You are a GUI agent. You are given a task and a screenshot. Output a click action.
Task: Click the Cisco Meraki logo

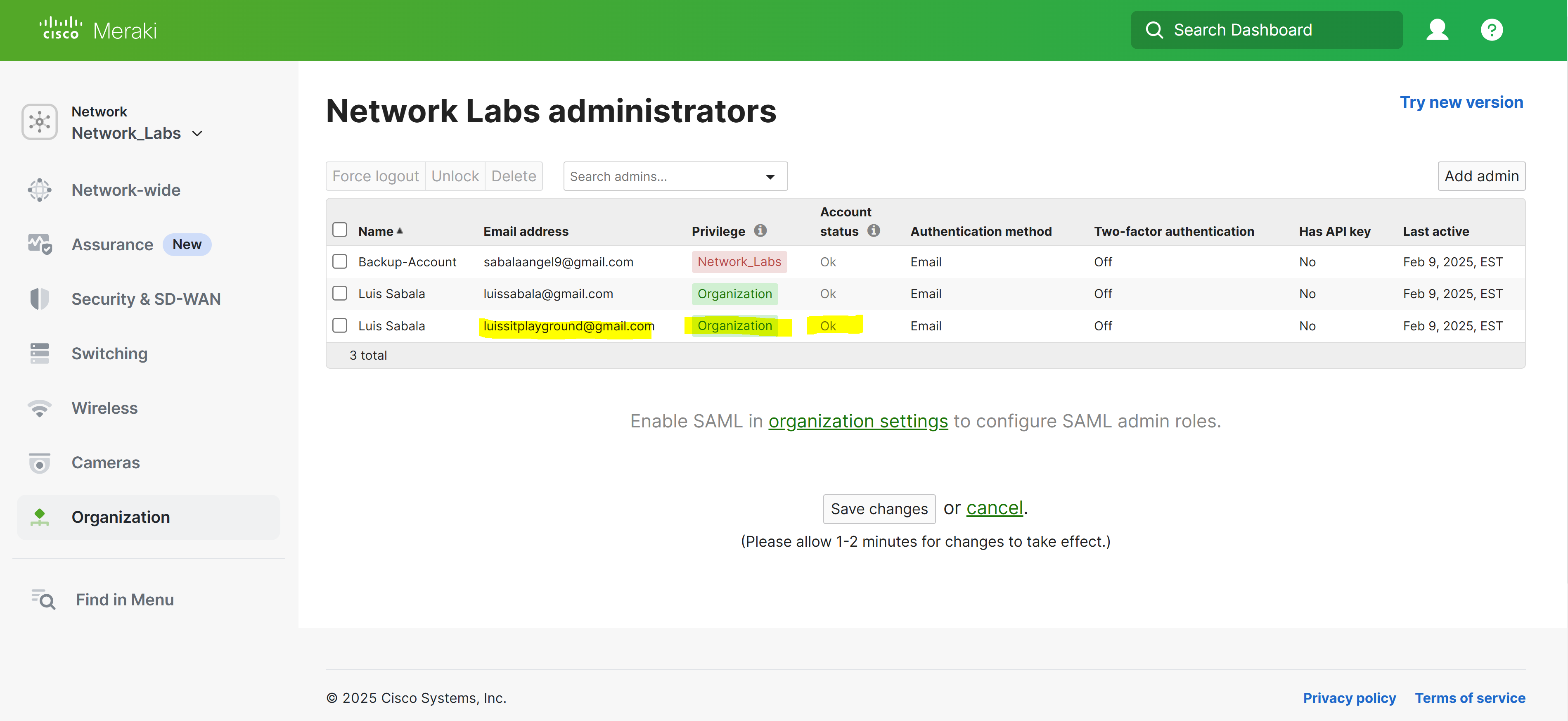[x=98, y=29]
